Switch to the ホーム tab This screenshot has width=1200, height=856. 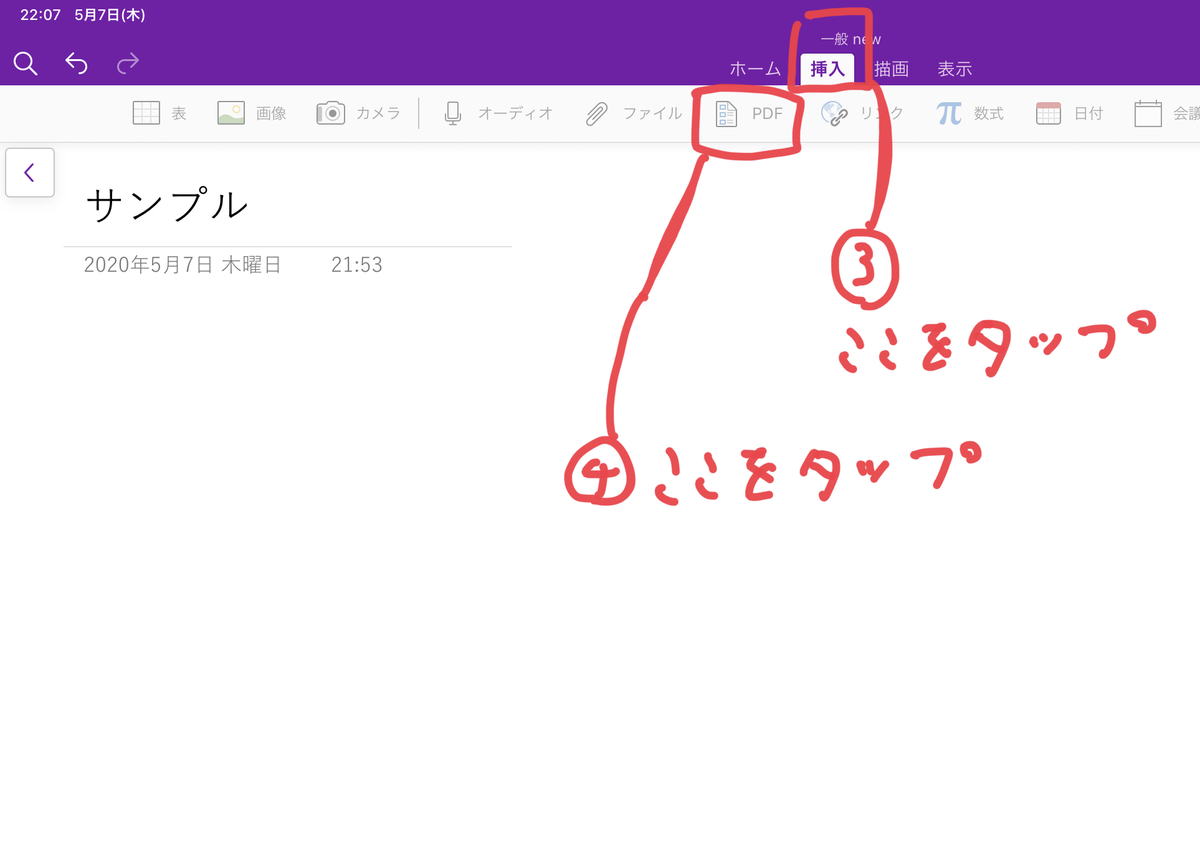[755, 69]
